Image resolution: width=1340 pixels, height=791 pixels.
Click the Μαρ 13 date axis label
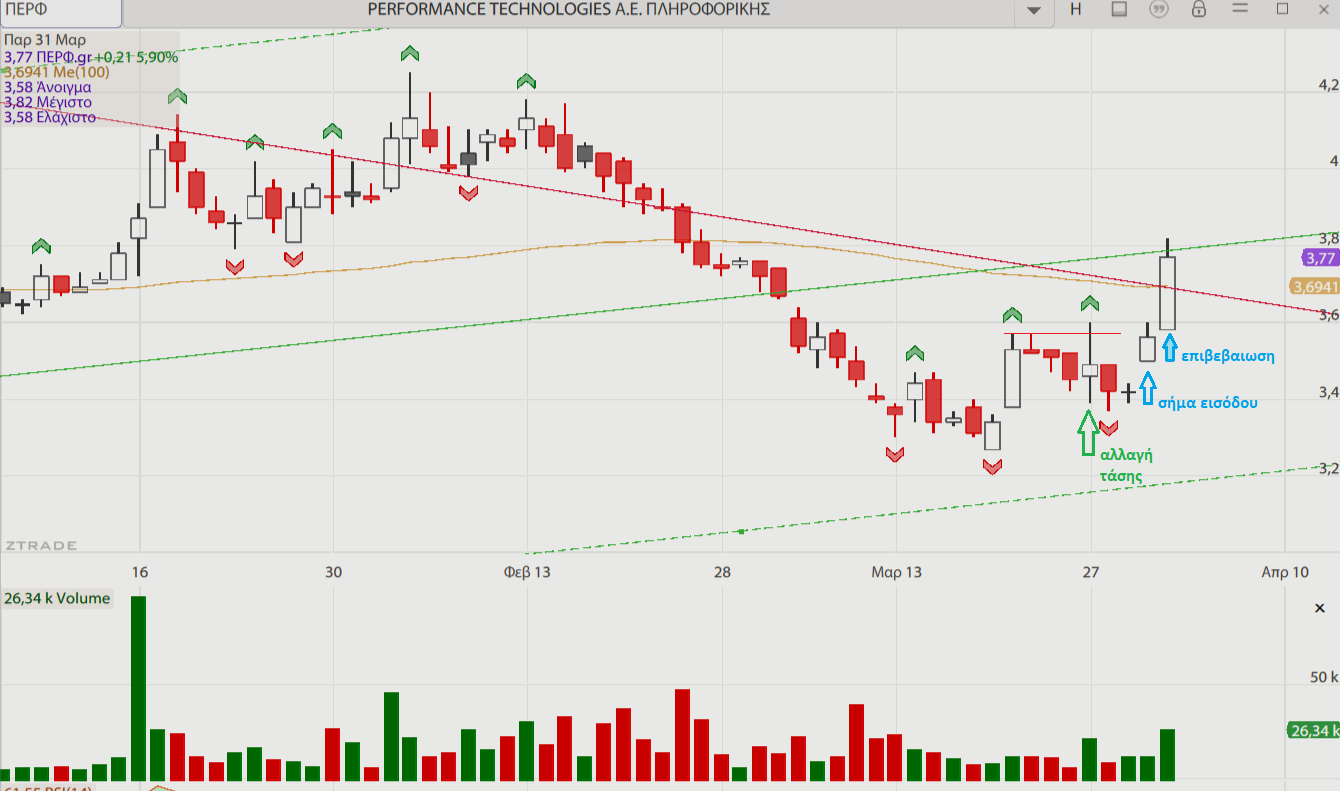pyautogui.click(x=896, y=572)
